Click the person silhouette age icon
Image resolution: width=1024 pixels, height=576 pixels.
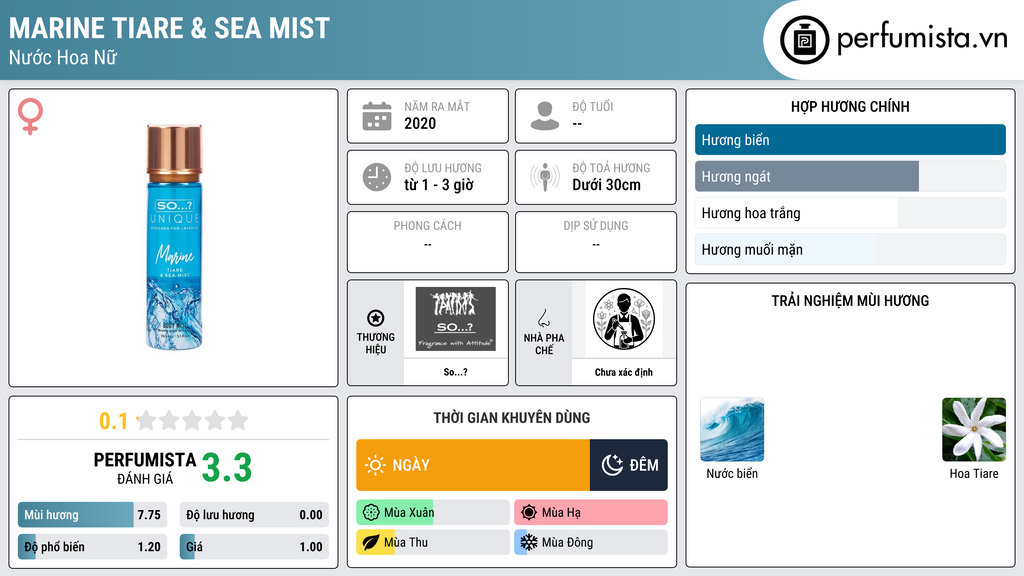coord(545,116)
